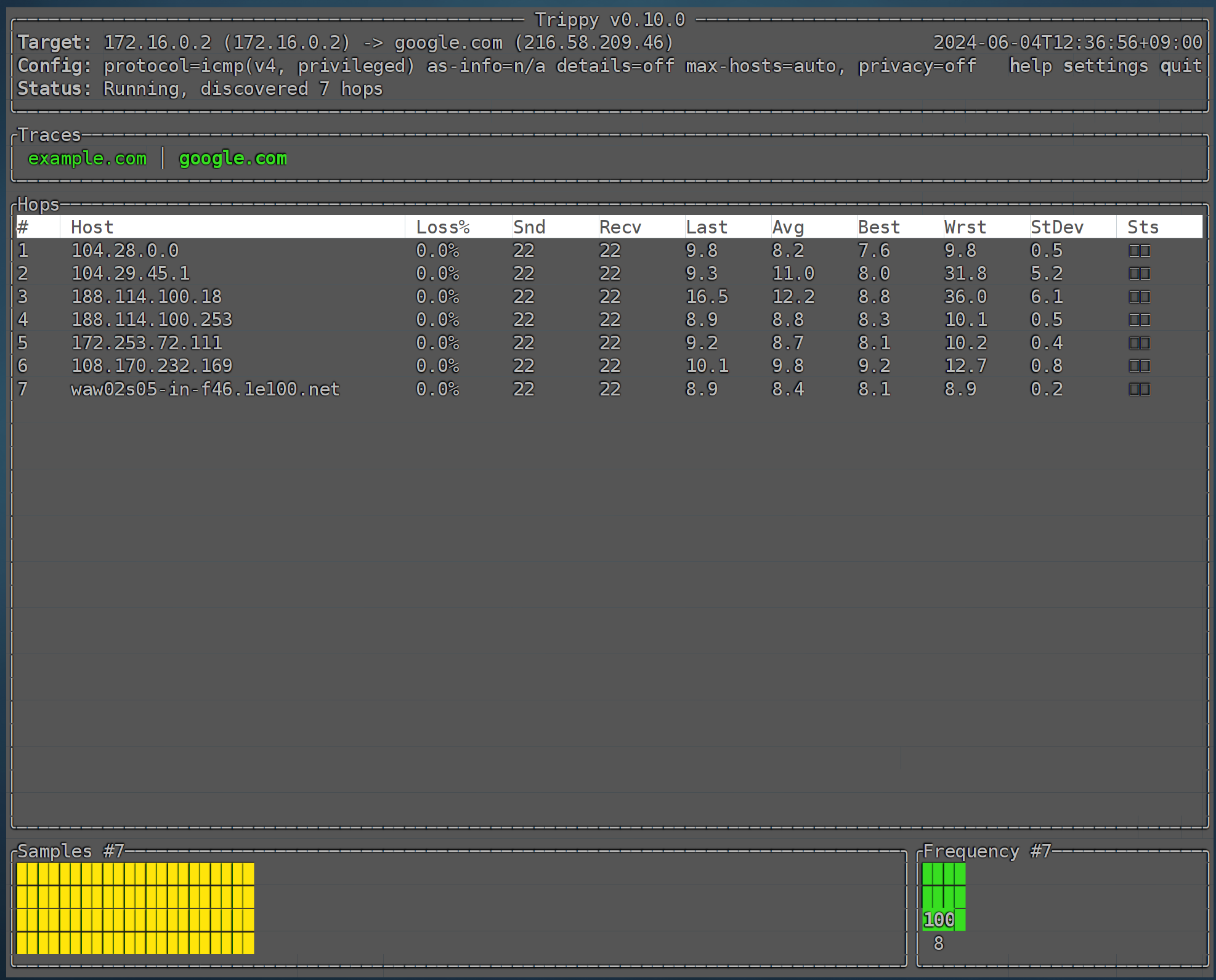Click the status indicator for hop 2

[x=1139, y=273]
